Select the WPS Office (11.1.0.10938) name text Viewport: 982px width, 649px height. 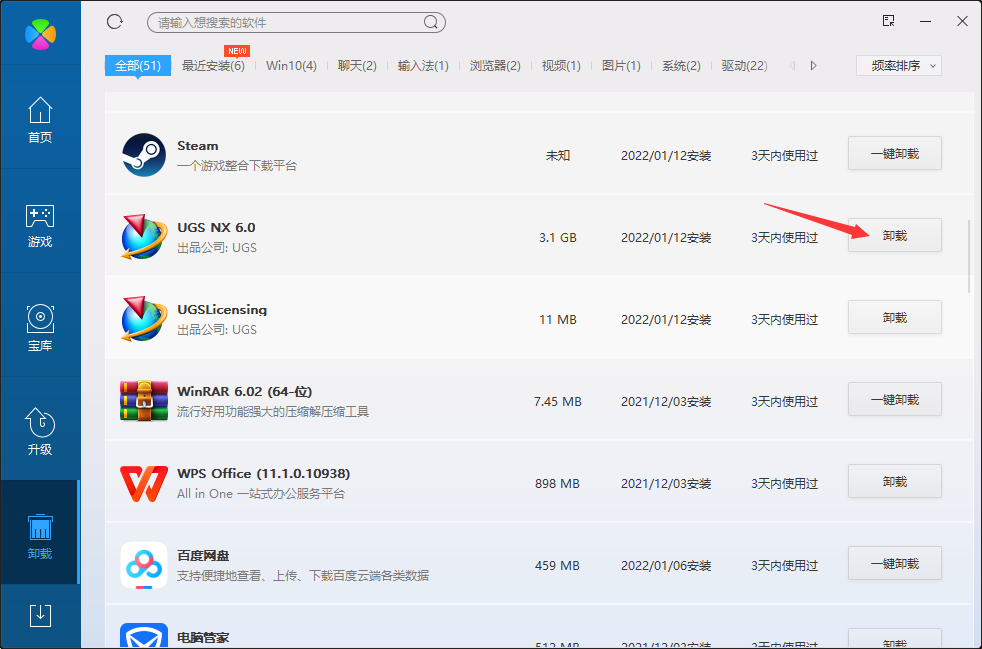point(264,474)
